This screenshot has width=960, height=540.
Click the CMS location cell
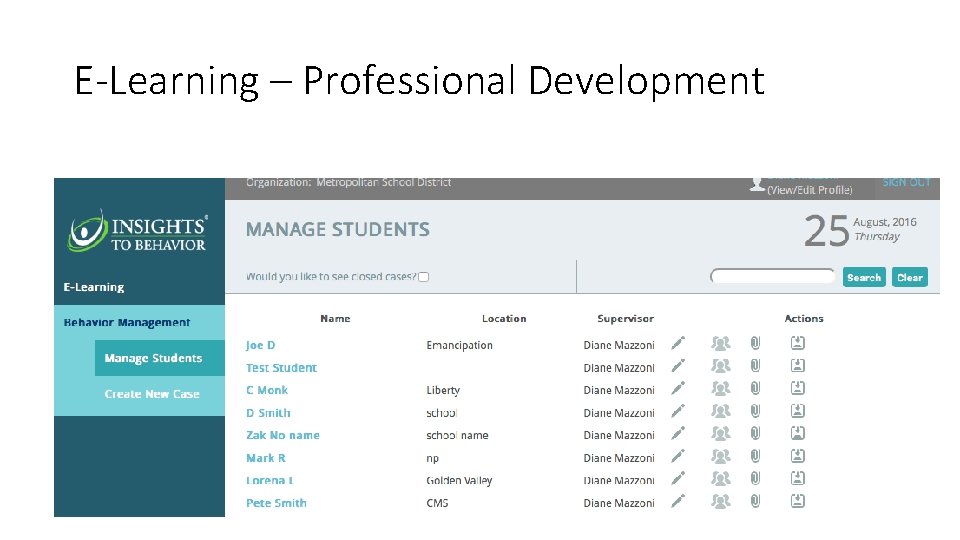pos(437,503)
